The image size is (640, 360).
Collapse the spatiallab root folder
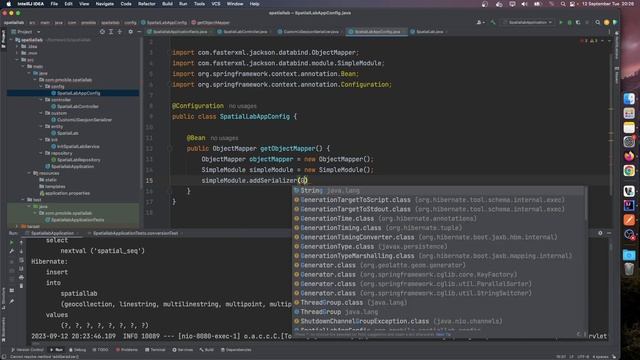[11, 40]
